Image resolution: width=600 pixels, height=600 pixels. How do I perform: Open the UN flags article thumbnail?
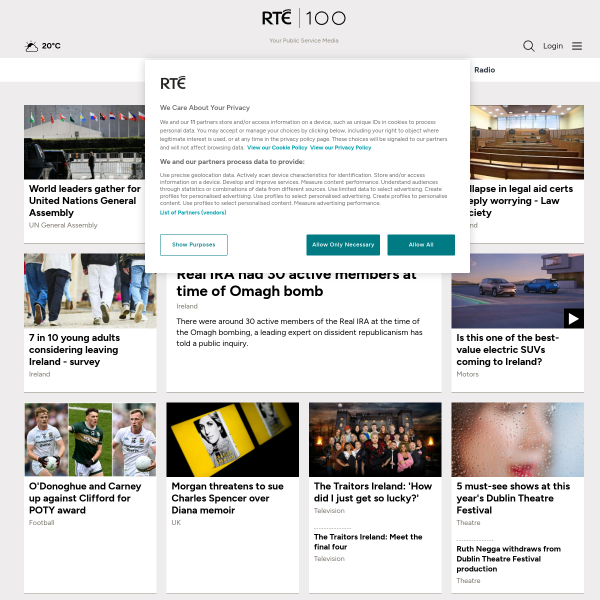click(84, 142)
